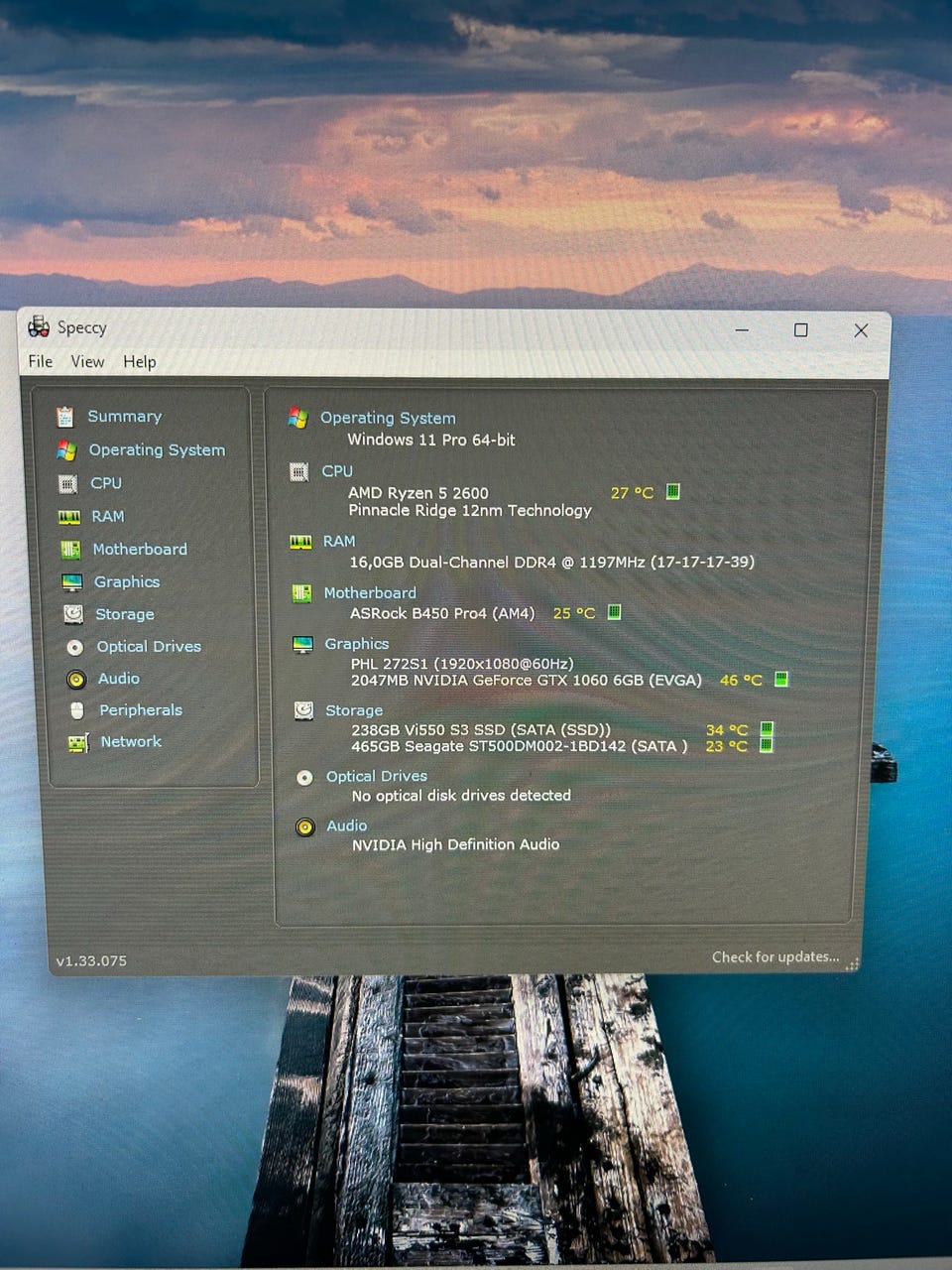Click the Graphics heading link in summary
952x1270 pixels.
click(x=357, y=644)
